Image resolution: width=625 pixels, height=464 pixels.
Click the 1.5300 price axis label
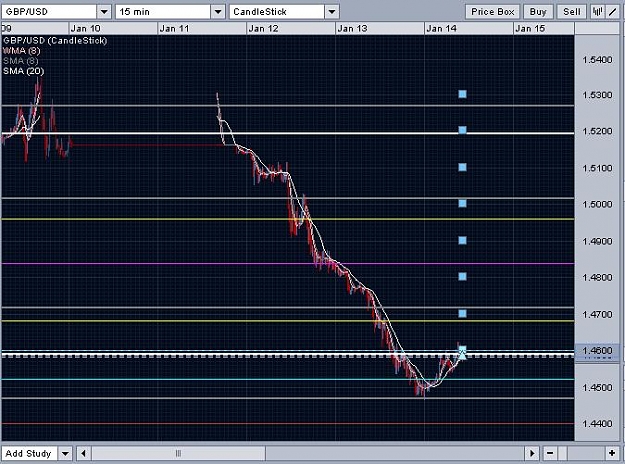tap(597, 95)
